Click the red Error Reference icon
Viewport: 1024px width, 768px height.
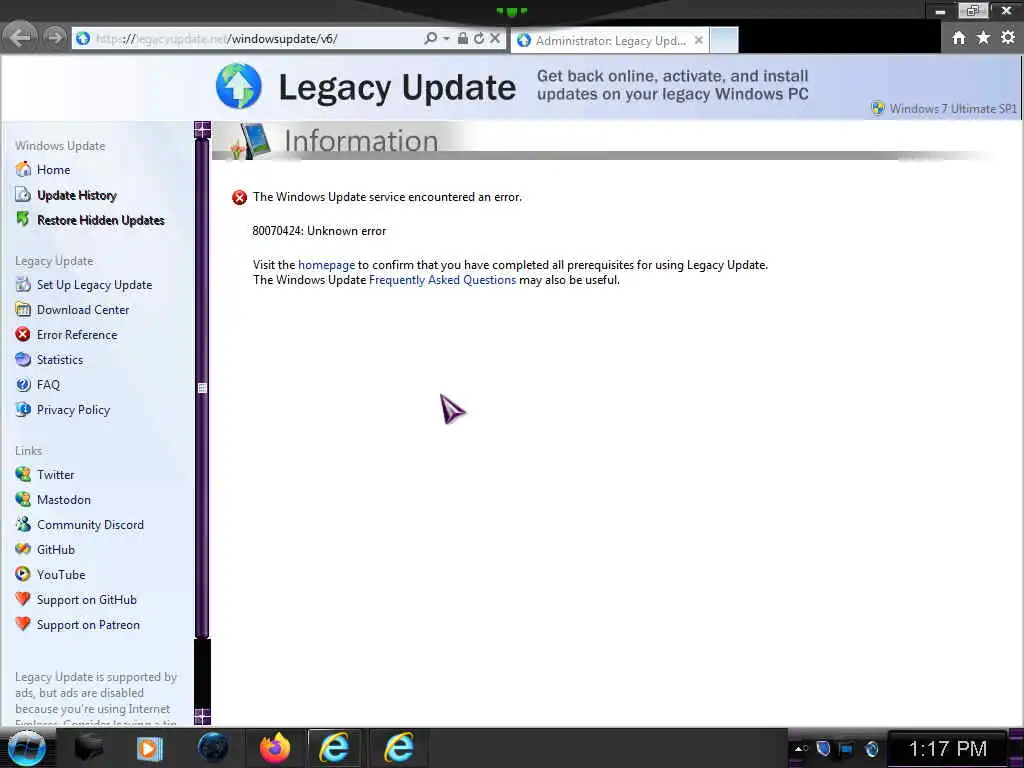[23, 334]
